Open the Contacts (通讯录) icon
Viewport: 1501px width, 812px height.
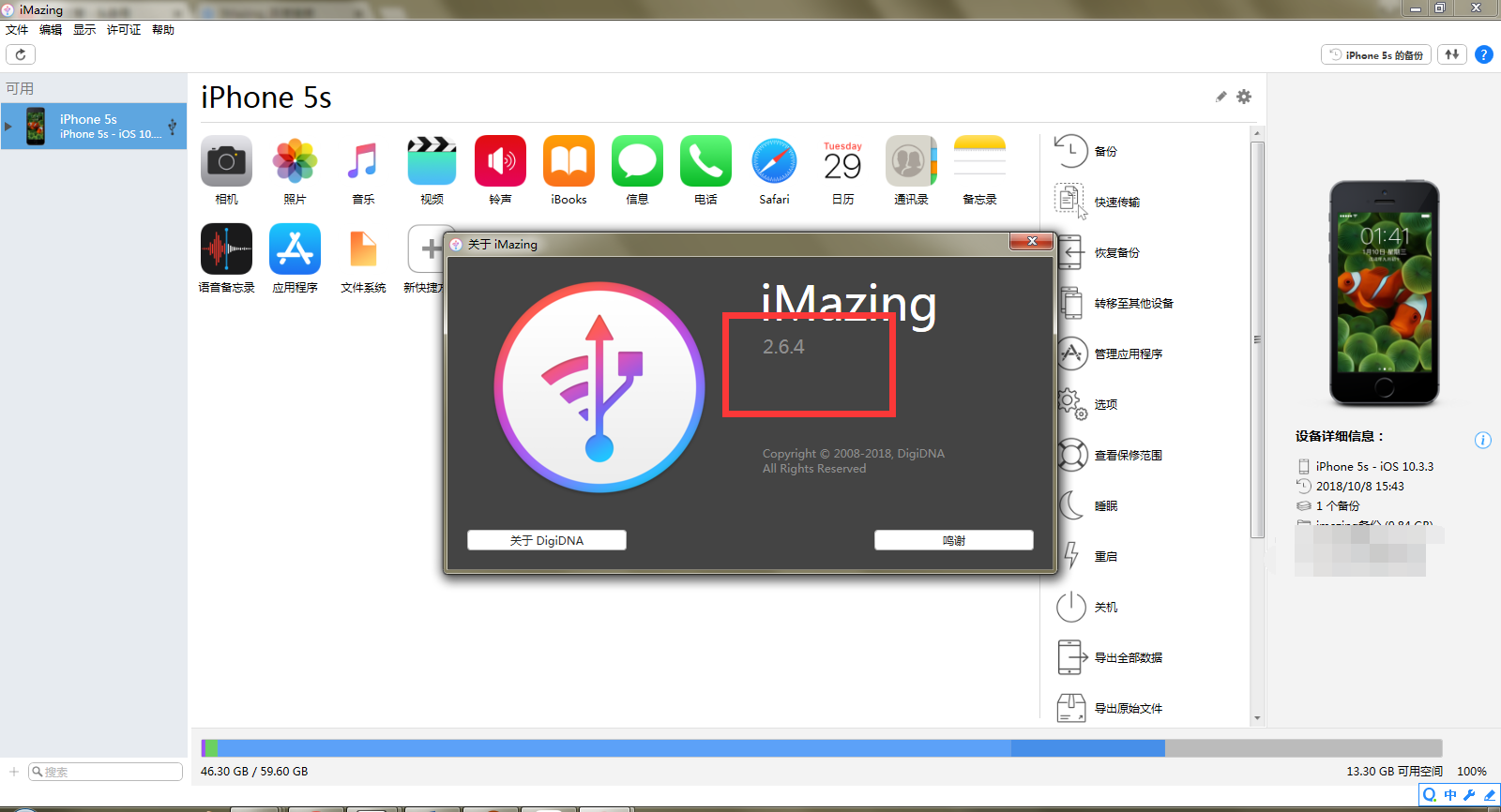coord(911,161)
